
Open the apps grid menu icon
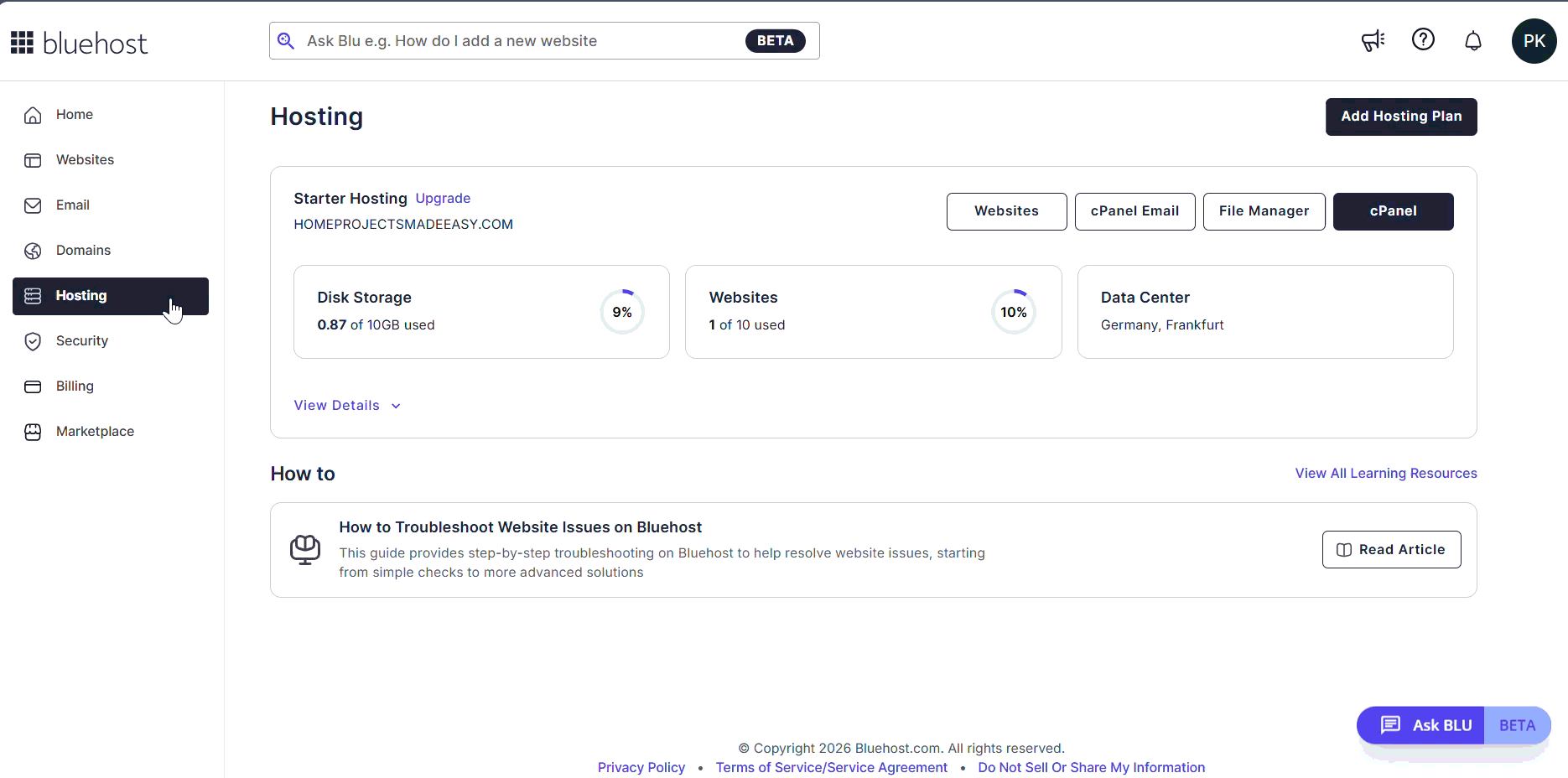click(22, 42)
